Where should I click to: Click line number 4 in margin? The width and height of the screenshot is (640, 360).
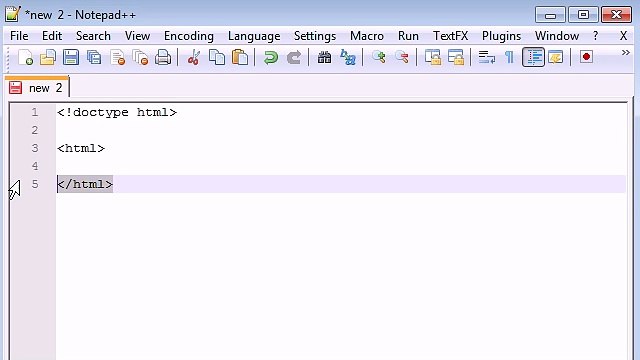(35, 166)
